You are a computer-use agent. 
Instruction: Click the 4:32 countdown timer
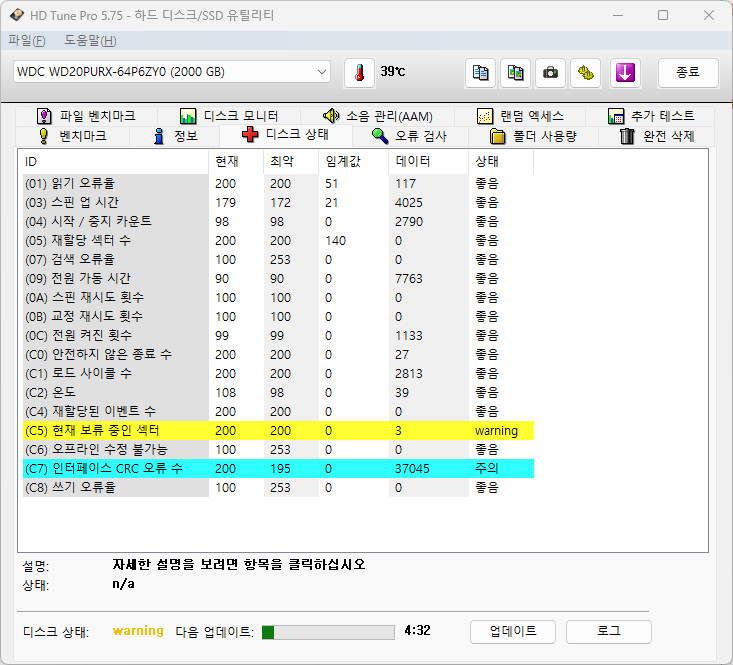click(417, 630)
